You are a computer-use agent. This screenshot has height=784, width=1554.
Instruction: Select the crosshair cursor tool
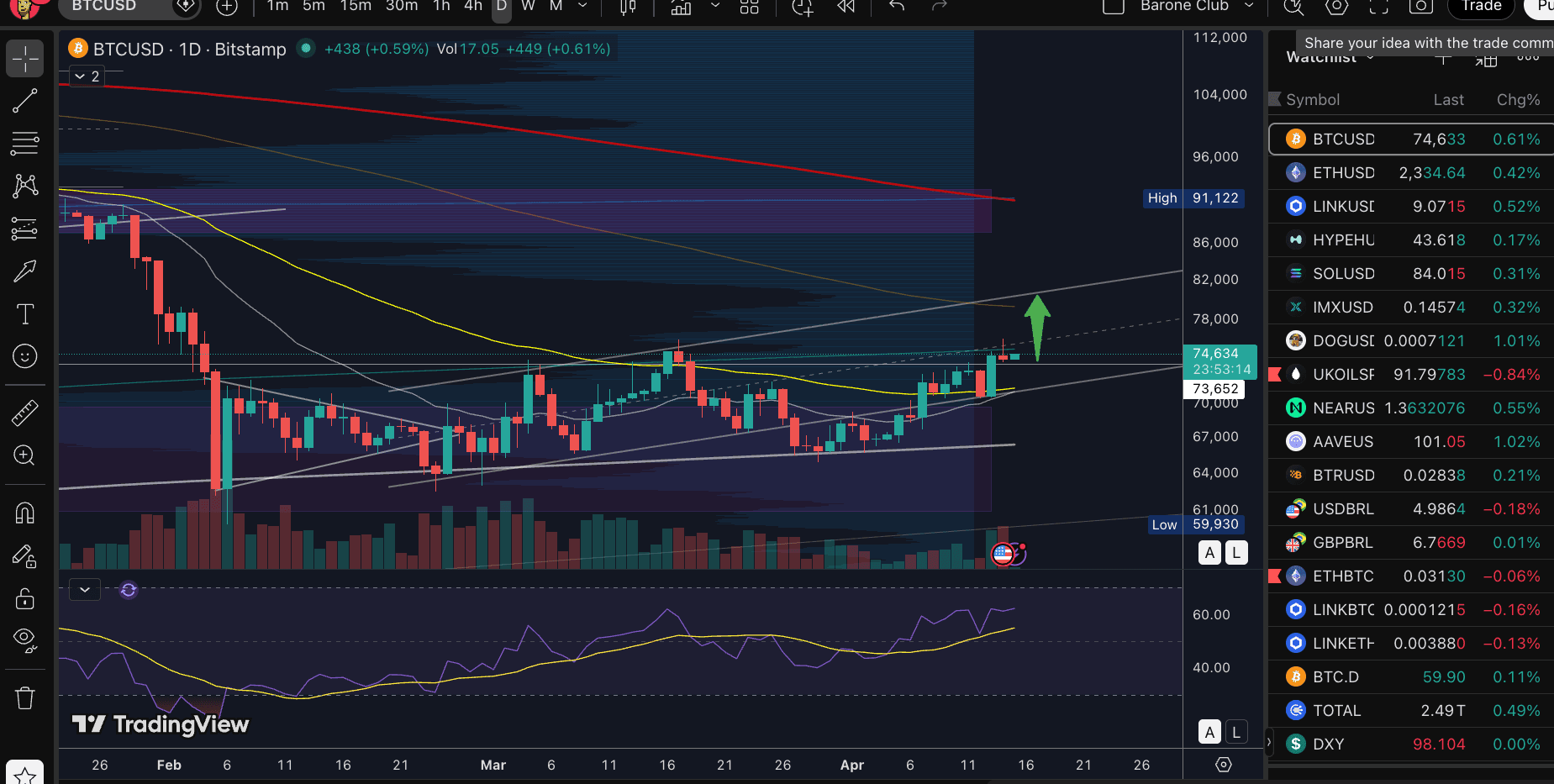click(x=25, y=59)
